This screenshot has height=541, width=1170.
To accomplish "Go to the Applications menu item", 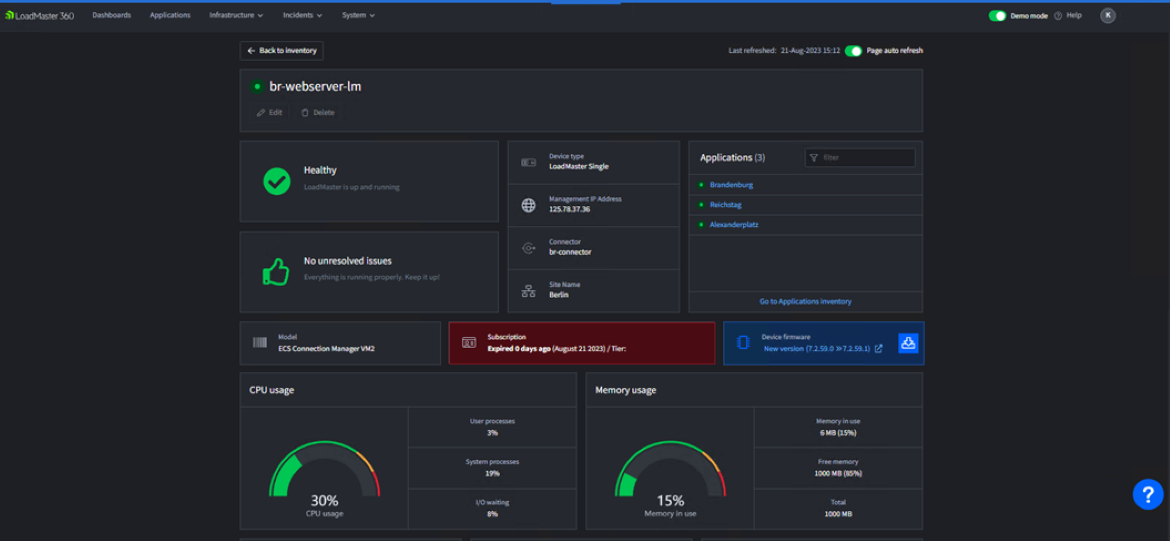I will pyautogui.click(x=170, y=16).
